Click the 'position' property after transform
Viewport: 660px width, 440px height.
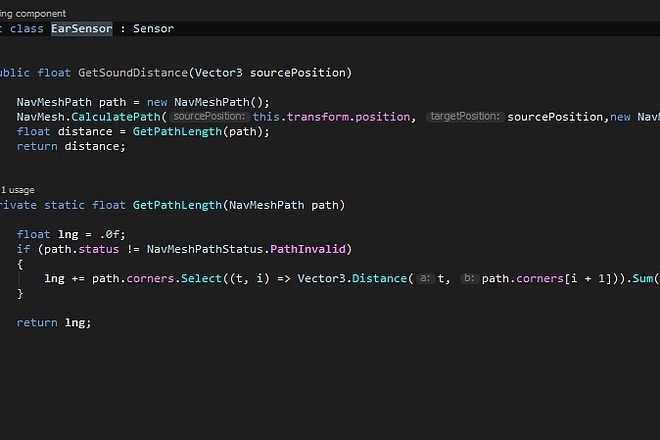[x=383, y=117]
